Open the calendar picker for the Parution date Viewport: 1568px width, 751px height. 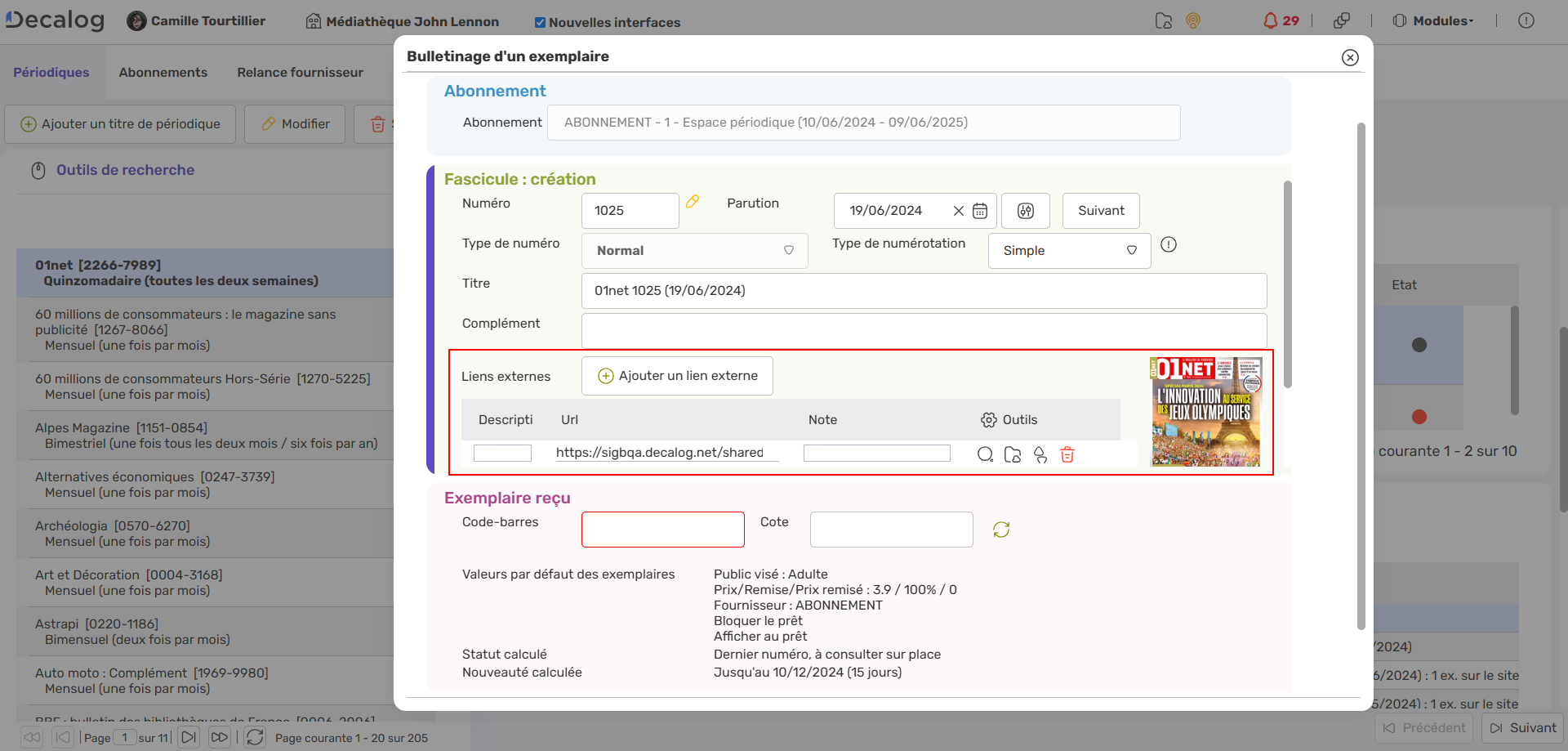click(980, 210)
